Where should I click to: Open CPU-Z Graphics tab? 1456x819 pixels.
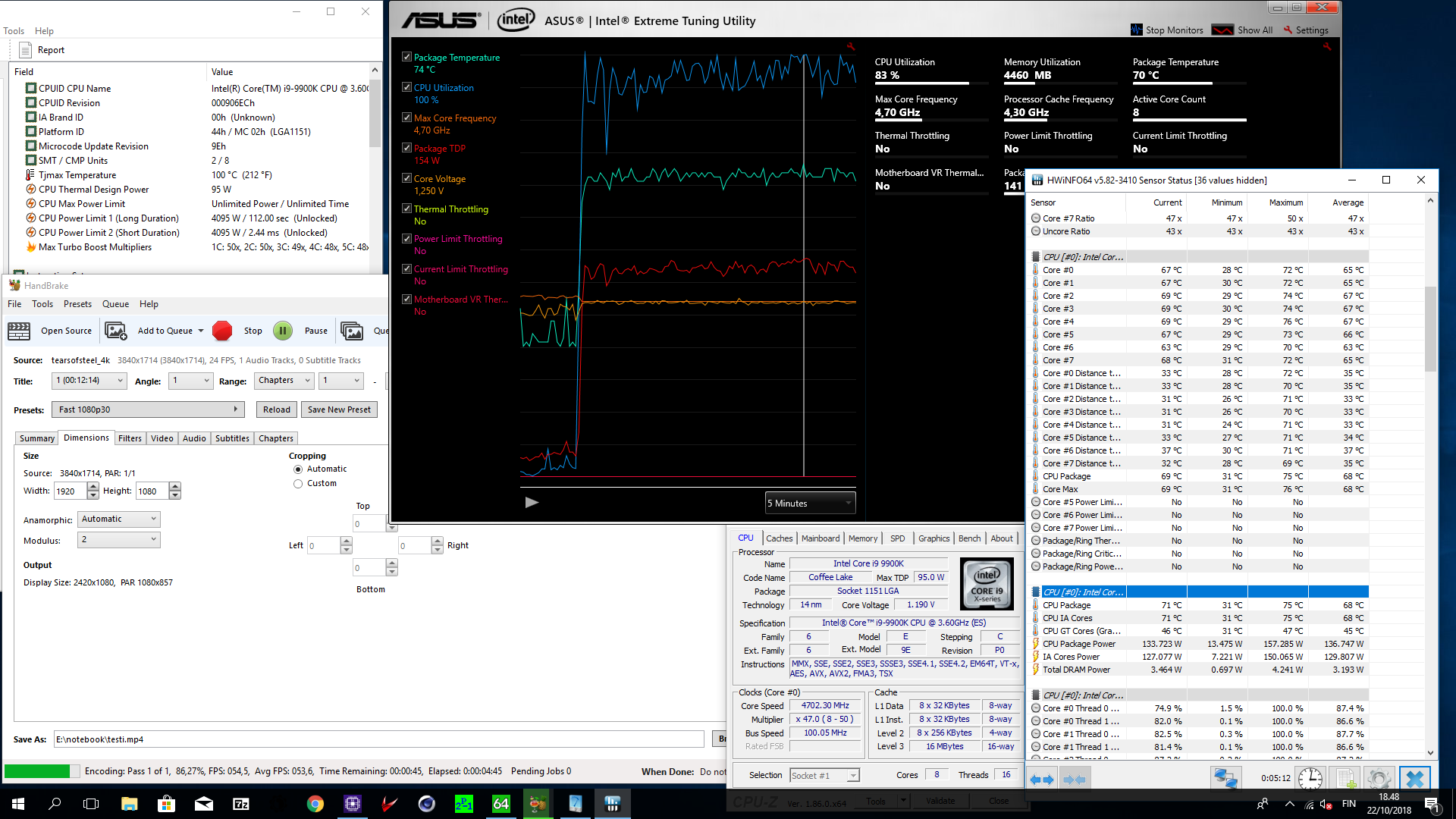(x=934, y=538)
